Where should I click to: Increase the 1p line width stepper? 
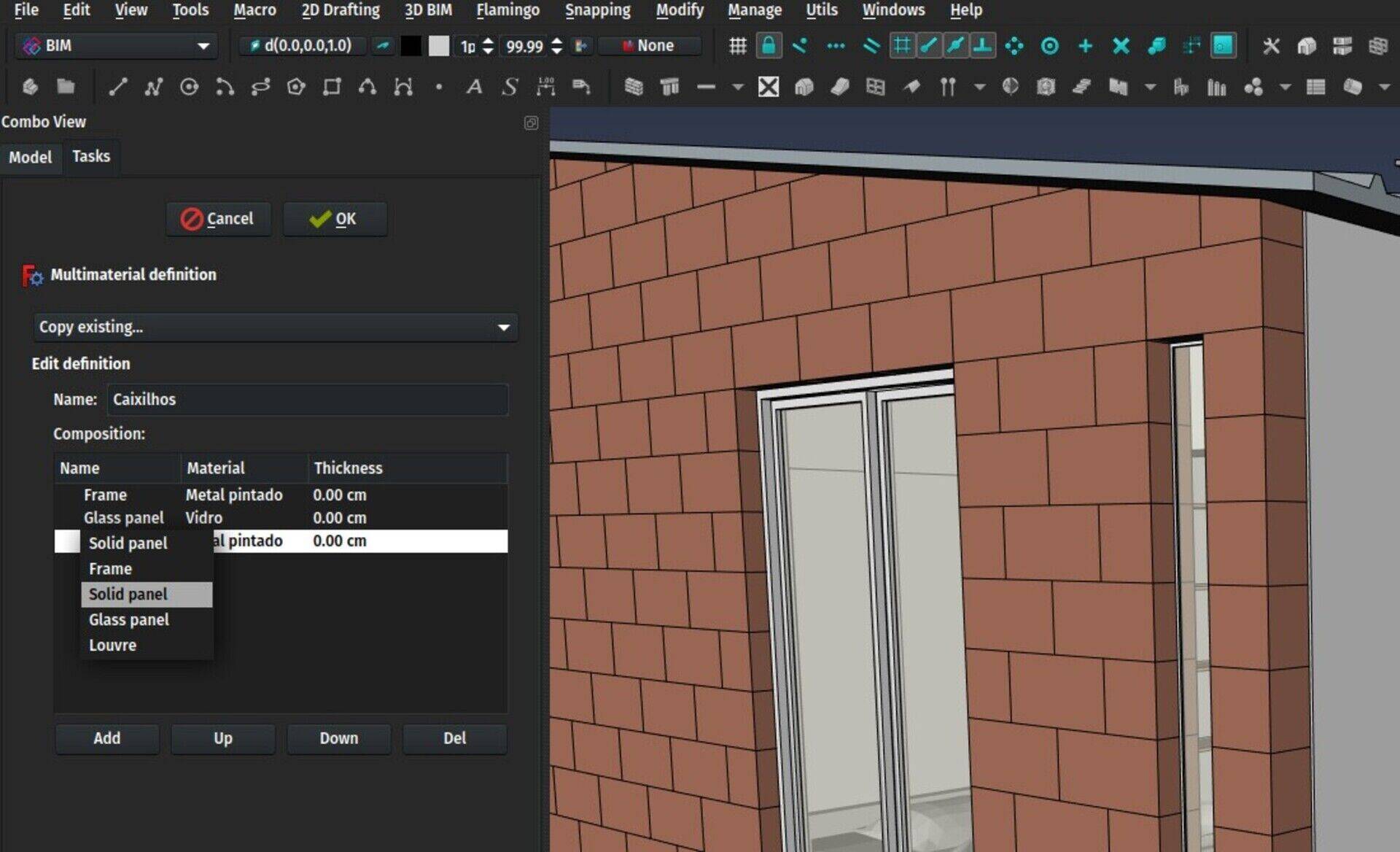[x=488, y=41]
